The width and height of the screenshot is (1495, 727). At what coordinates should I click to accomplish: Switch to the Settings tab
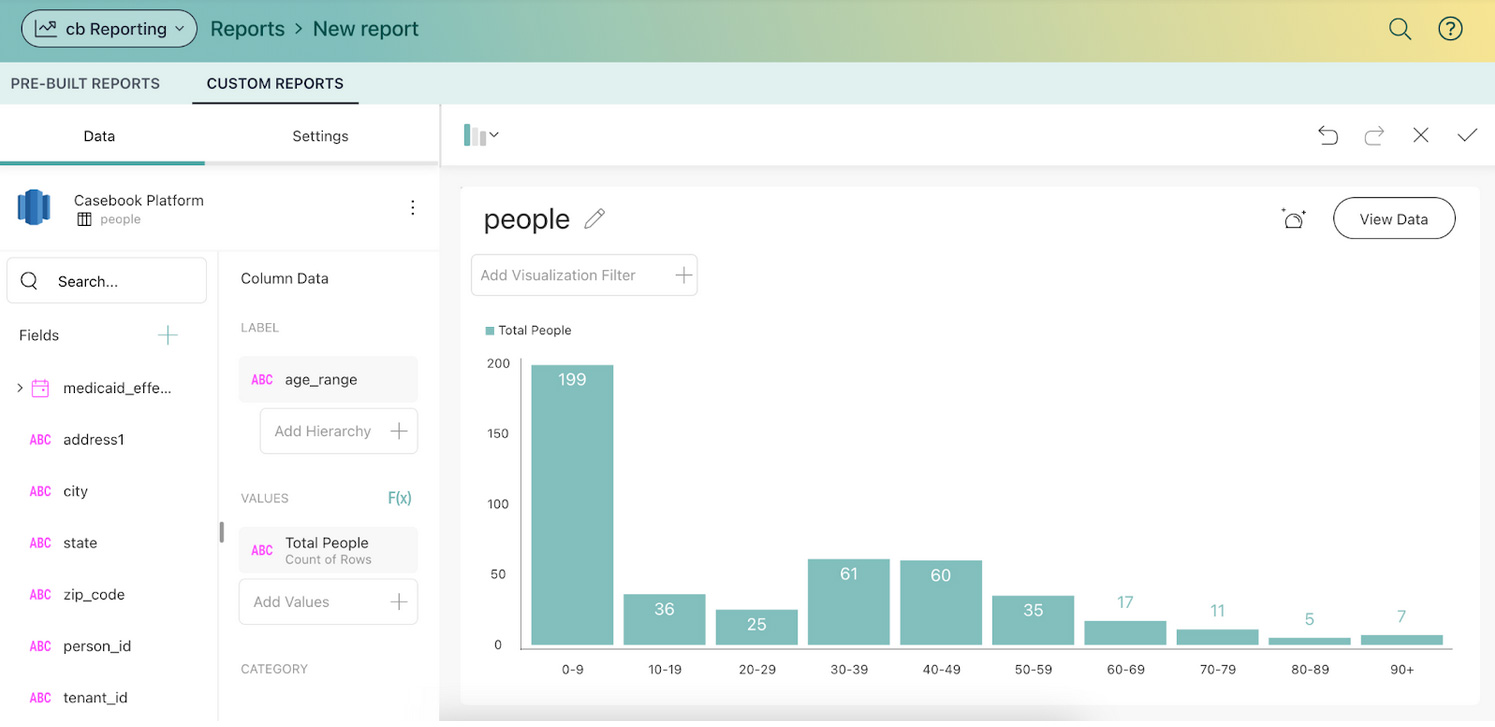320,136
